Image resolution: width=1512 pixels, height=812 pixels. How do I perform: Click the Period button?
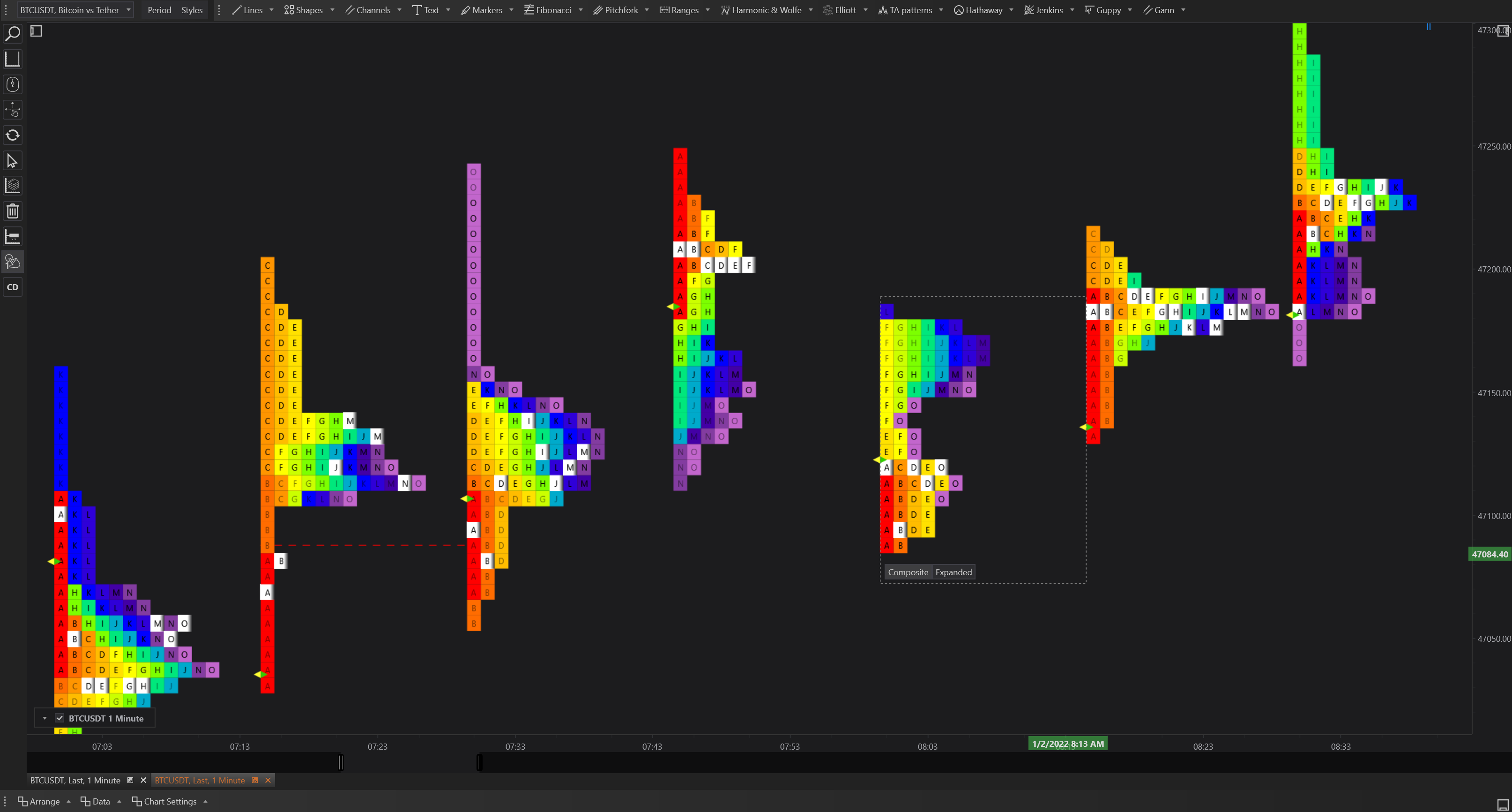click(x=159, y=10)
